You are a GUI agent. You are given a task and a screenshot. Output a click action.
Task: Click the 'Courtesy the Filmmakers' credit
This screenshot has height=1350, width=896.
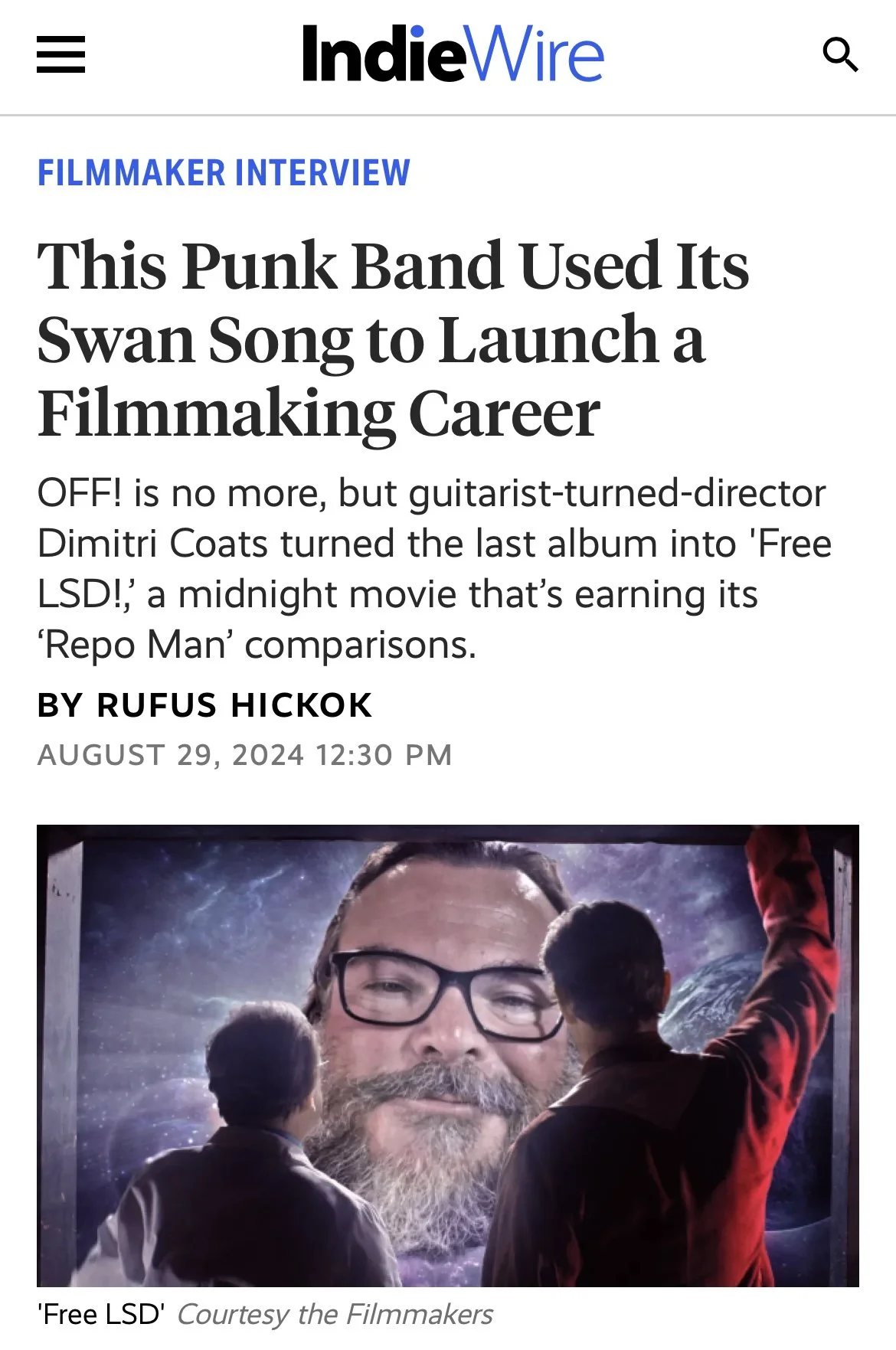click(x=335, y=1315)
